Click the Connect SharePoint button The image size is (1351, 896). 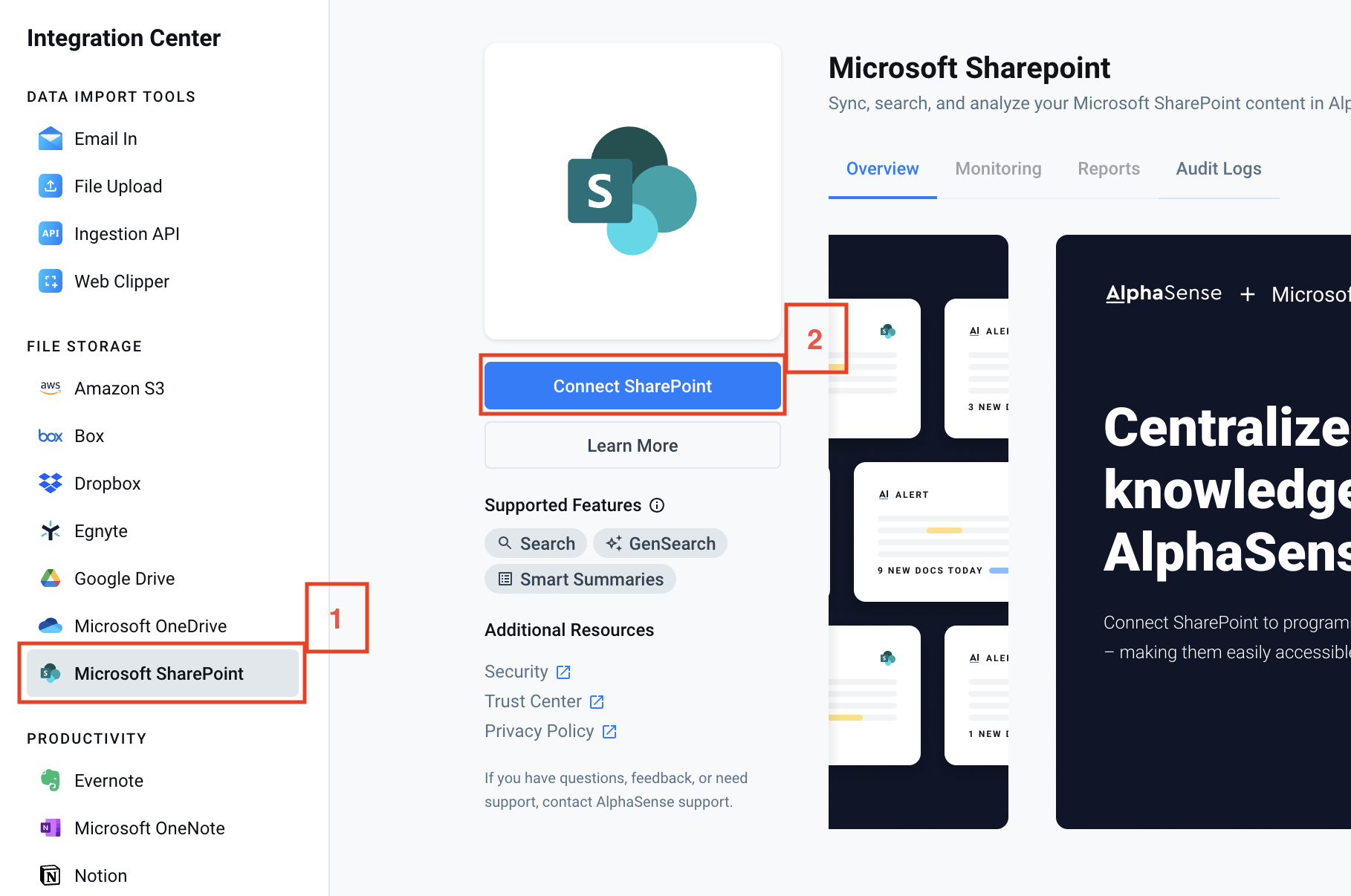(x=632, y=386)
